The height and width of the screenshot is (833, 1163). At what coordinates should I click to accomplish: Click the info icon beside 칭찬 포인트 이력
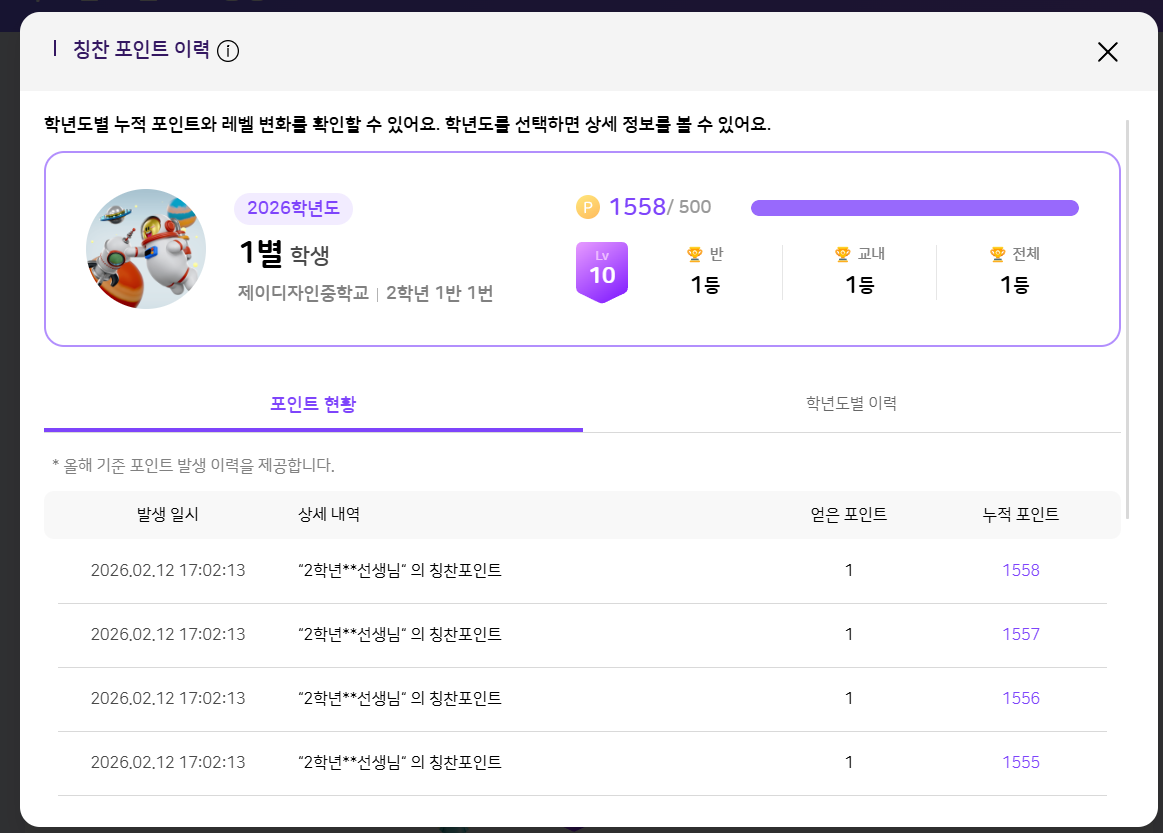pos(228,51)
